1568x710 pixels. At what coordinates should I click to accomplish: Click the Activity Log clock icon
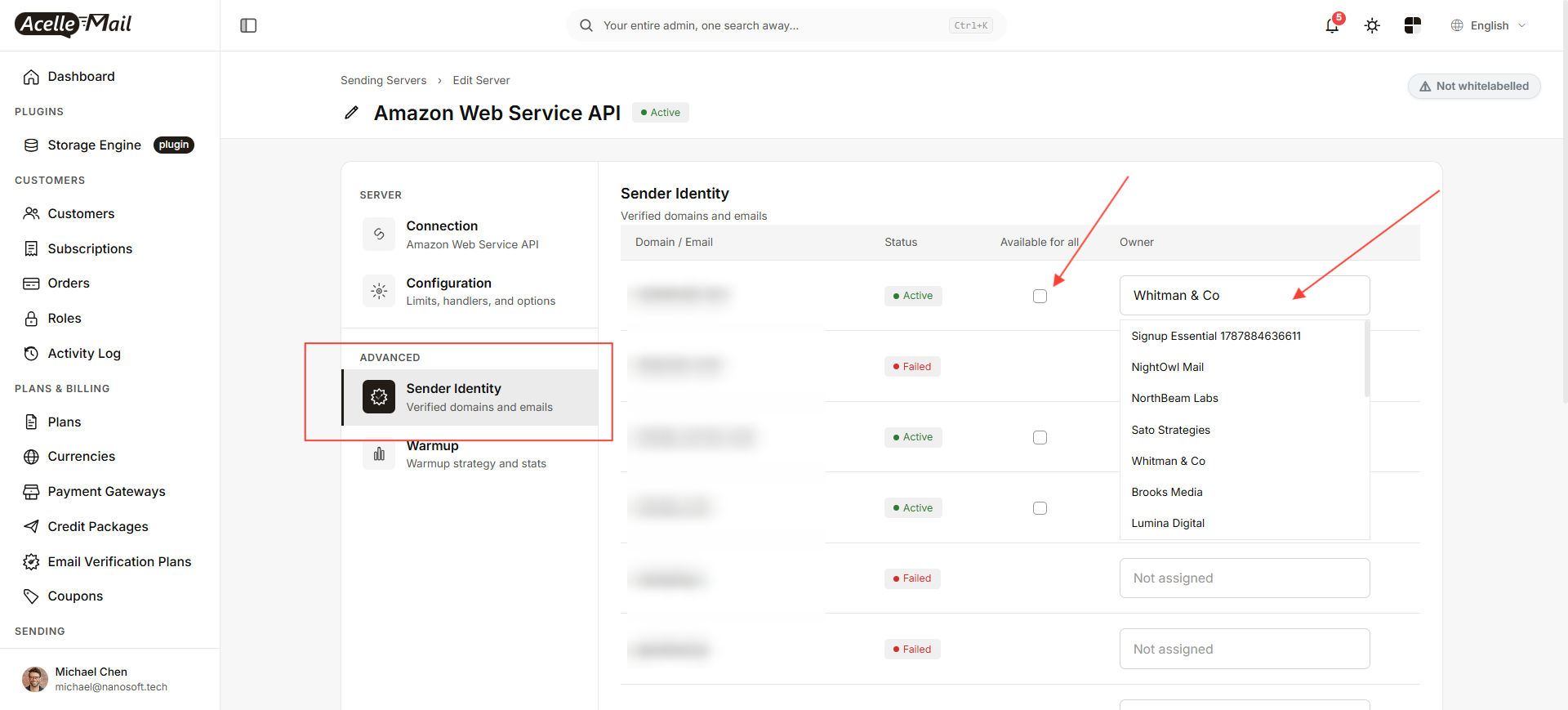[31, 354]
